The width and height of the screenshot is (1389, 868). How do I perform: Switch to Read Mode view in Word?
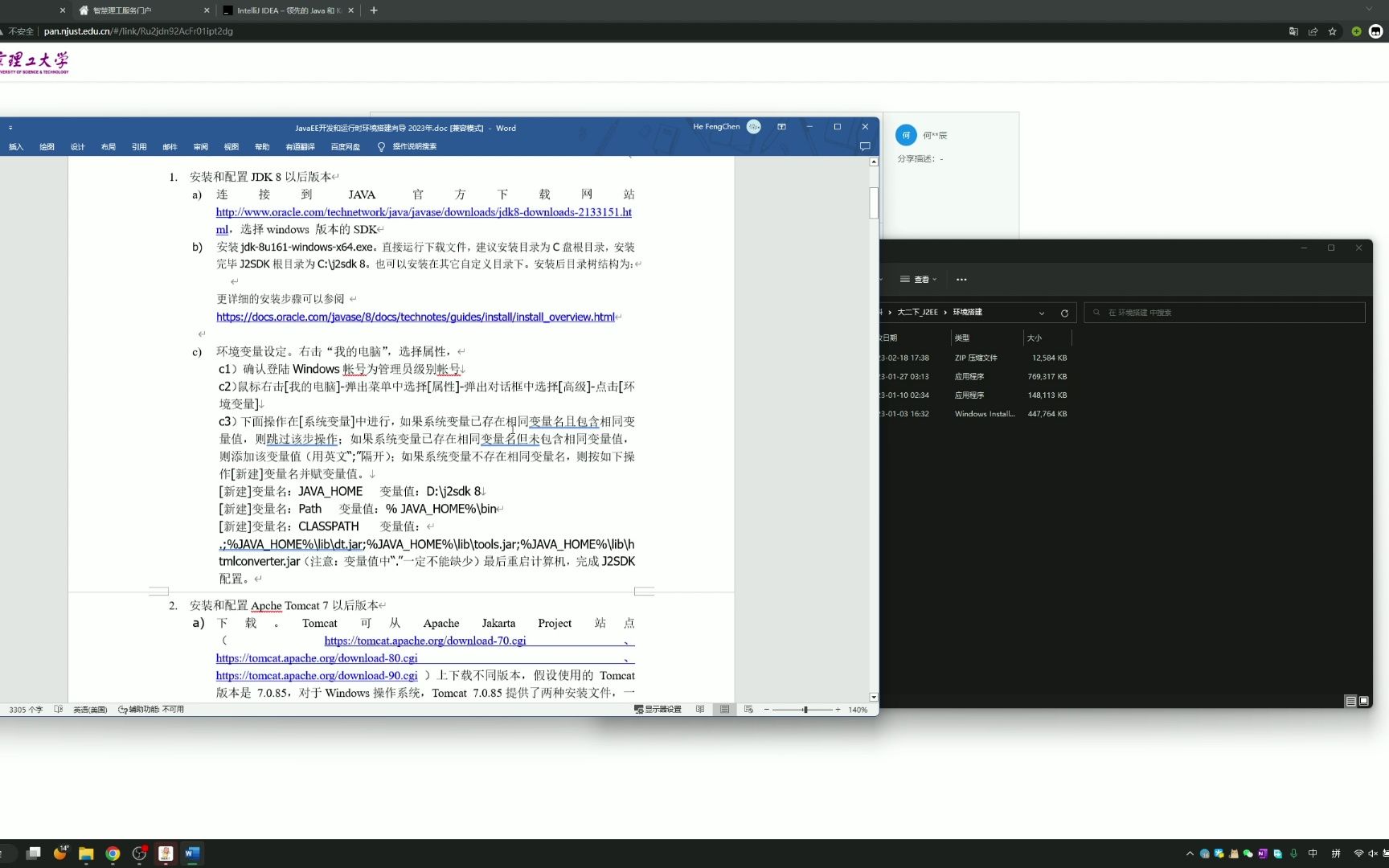[700, 709]
